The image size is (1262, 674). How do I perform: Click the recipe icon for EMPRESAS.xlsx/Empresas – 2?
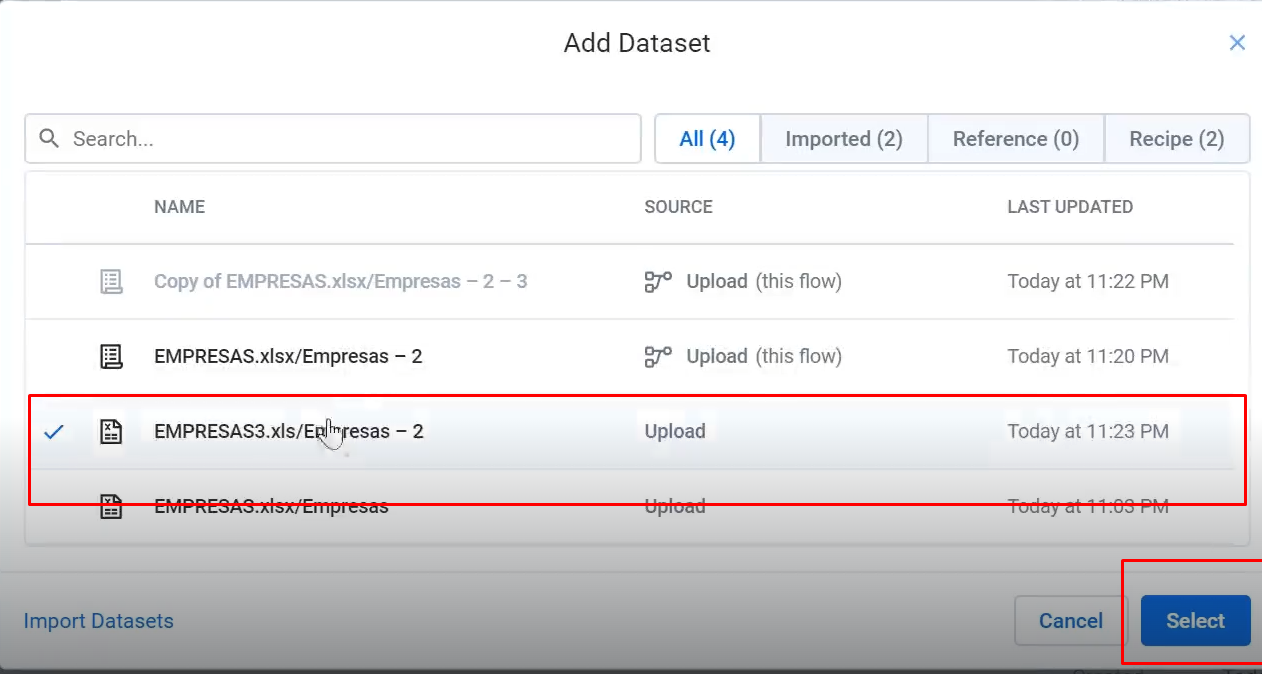click(110, 356)
